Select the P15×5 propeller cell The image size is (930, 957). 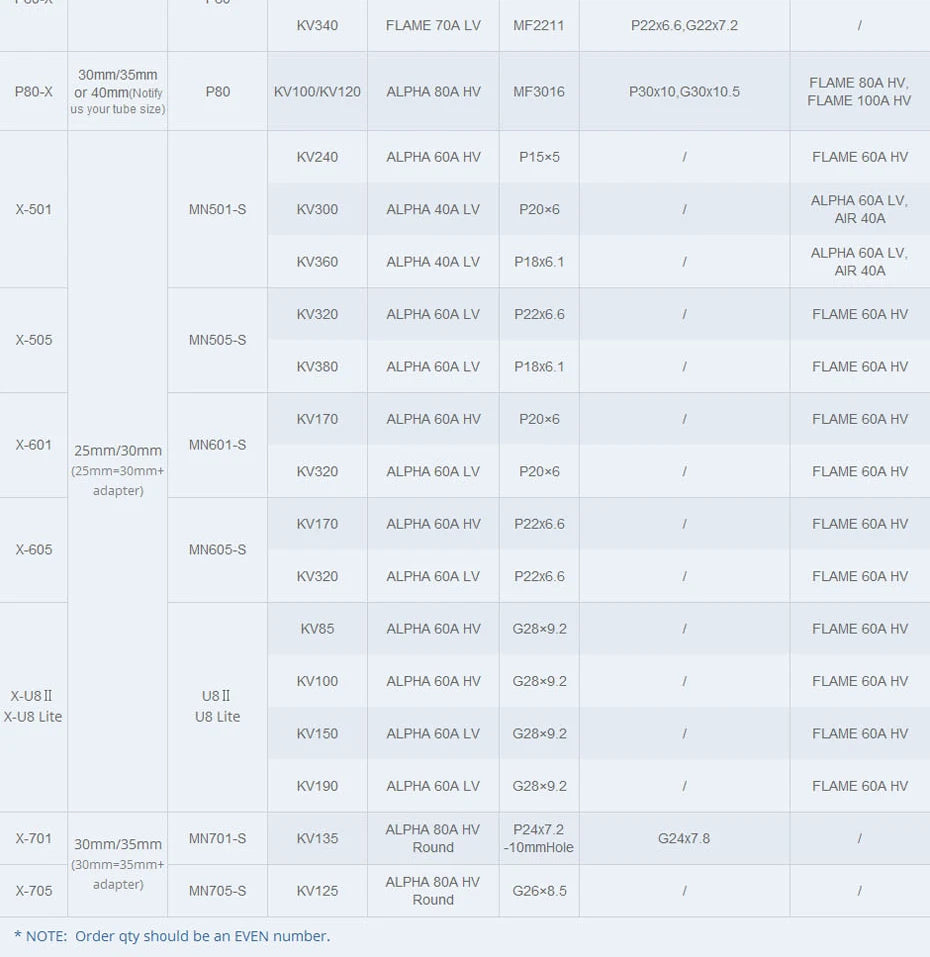539,157
